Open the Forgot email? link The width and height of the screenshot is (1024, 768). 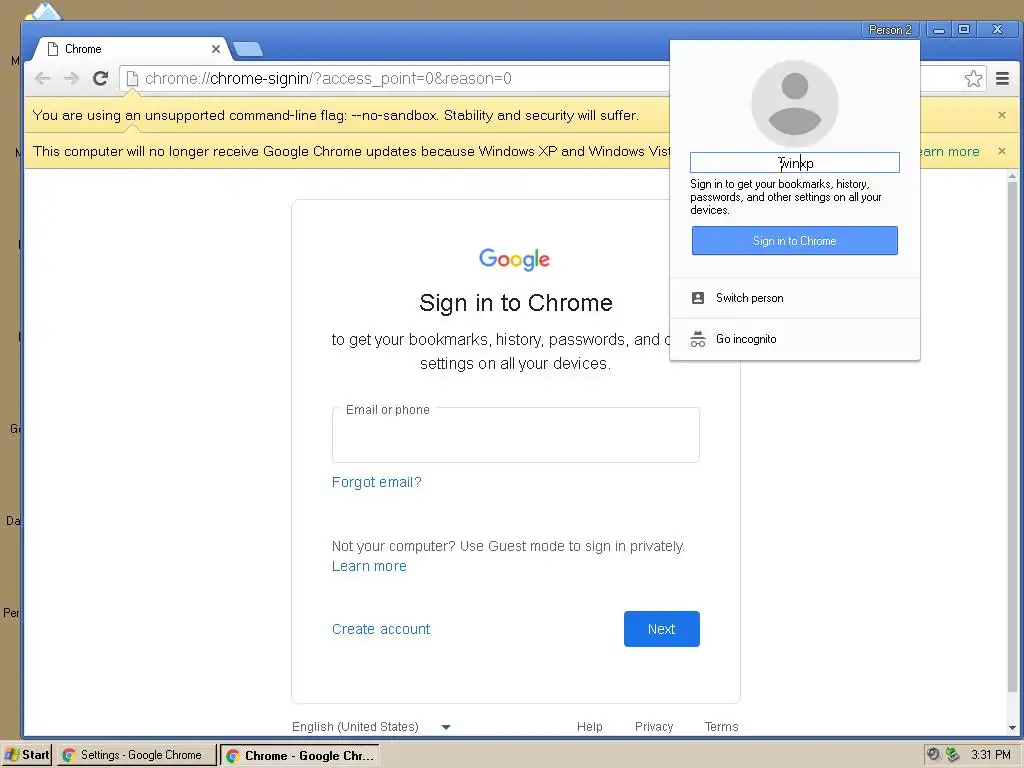(x=377, y=482)
